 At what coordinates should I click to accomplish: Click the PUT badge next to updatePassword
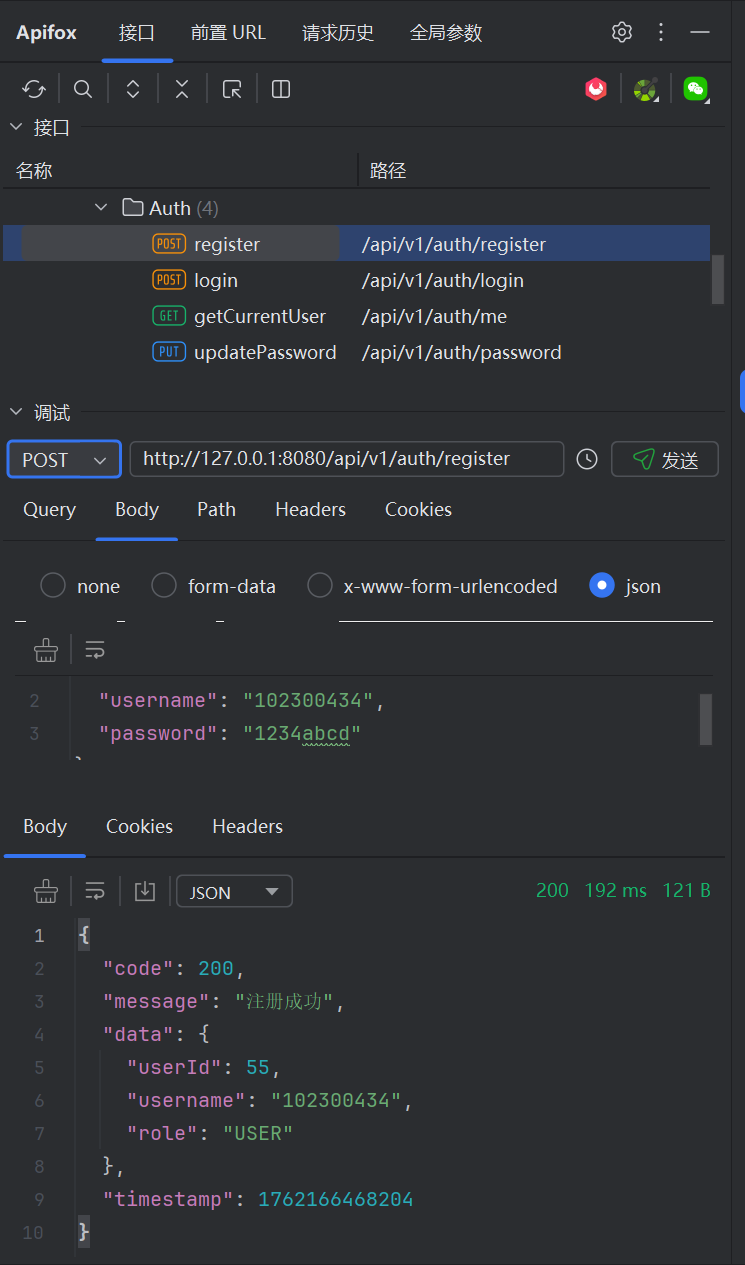coord(169,352)
